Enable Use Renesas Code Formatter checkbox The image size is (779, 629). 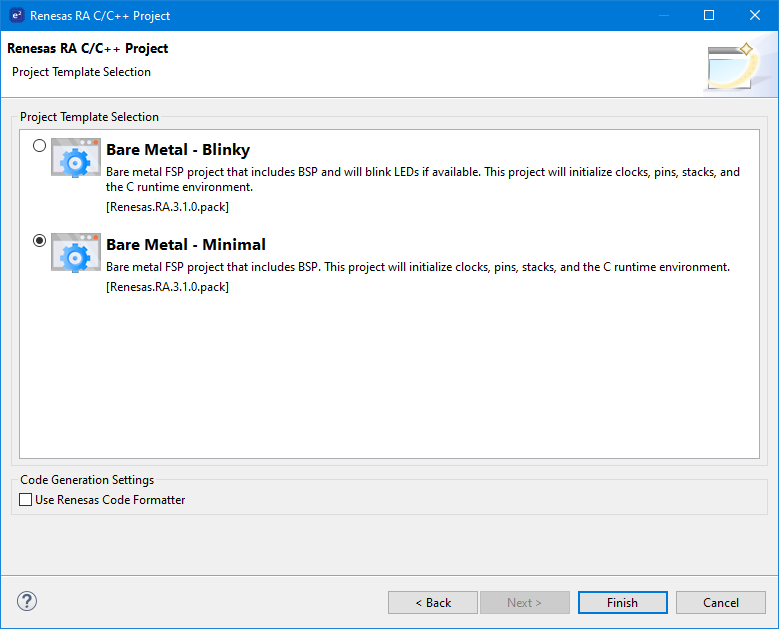[x=26, y=500]
